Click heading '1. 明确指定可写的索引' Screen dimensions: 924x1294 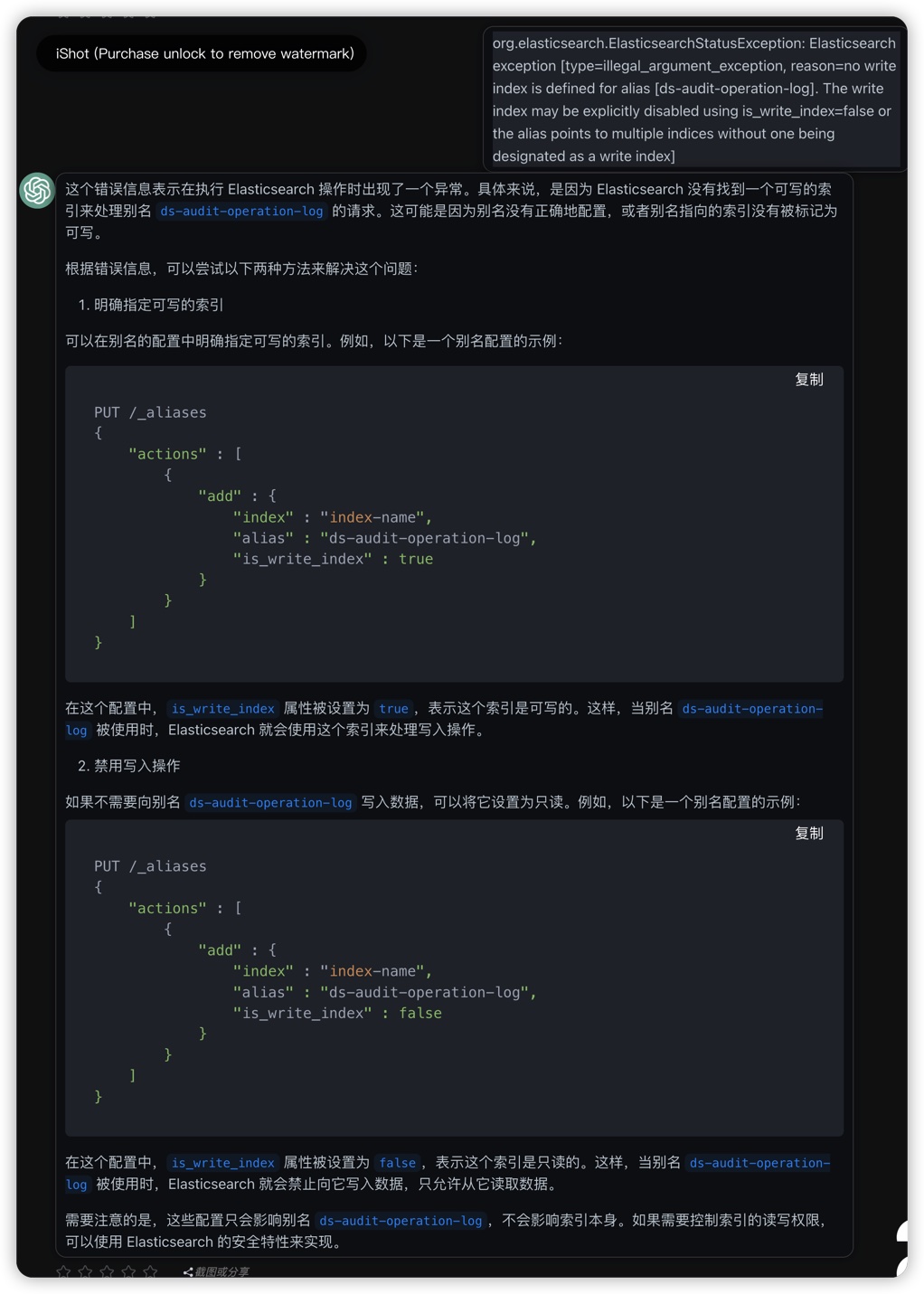(152, 305)
